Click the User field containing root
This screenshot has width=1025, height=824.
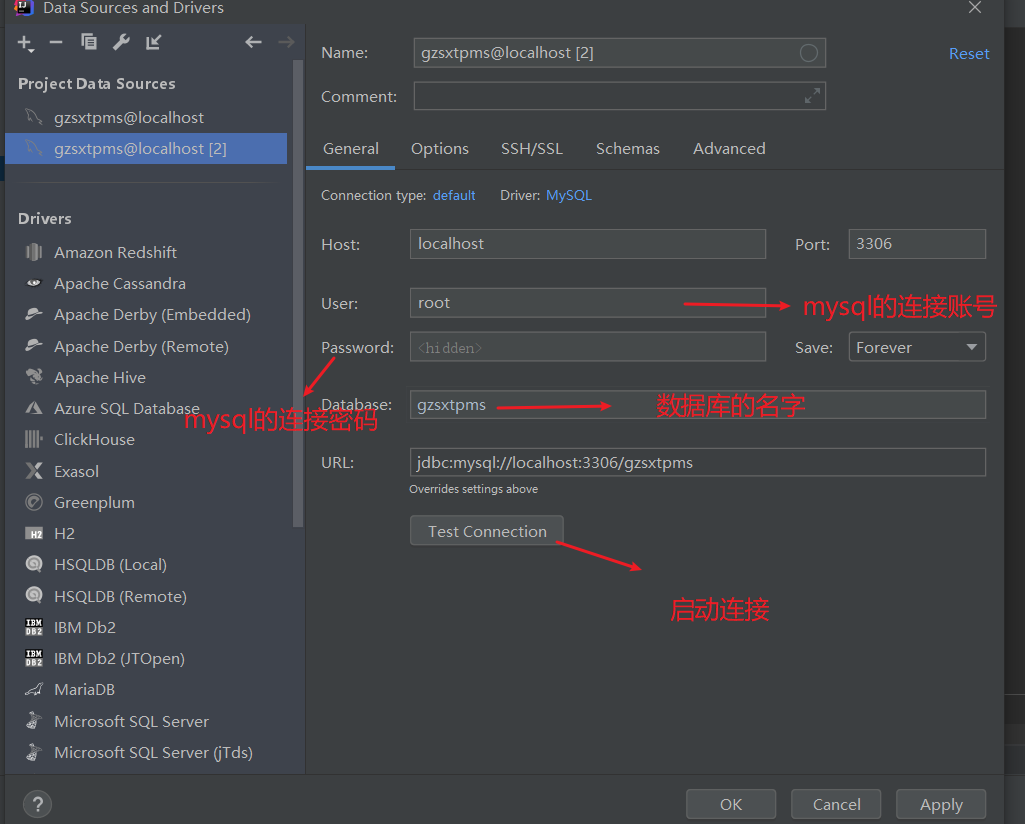pos(588,303)
